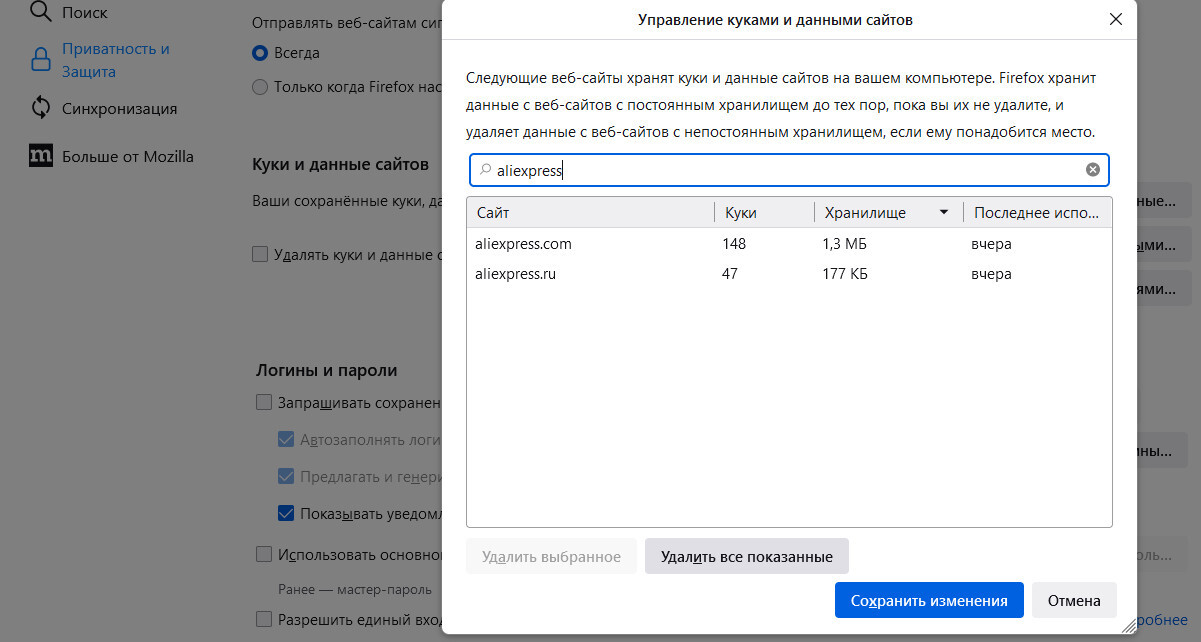Toggle 'Запрашивать сохранение' logins checkbox
This screenshot has height=642, width=1201.
click(264, 403)
